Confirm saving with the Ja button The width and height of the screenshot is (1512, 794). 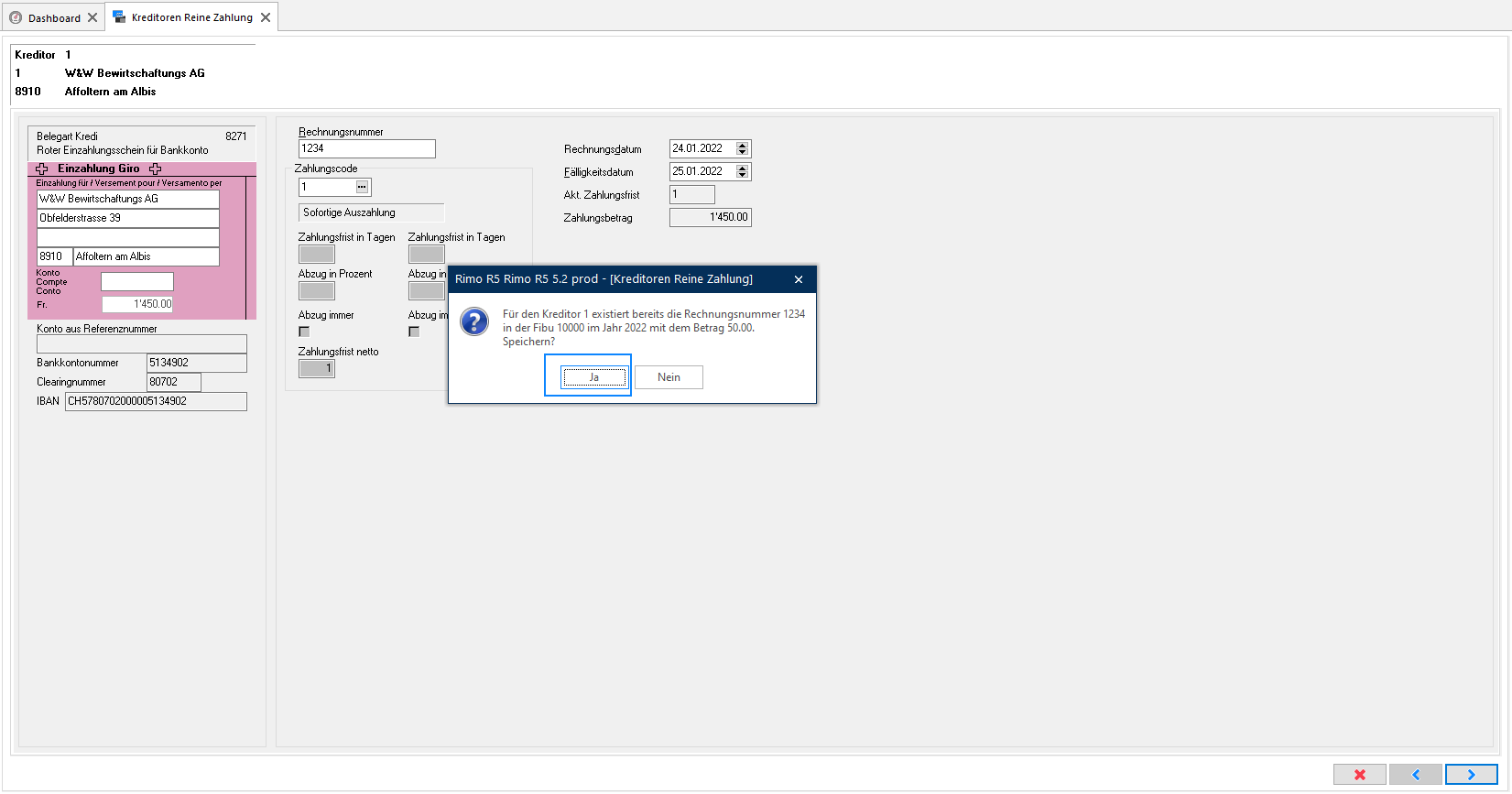point(594,377)
